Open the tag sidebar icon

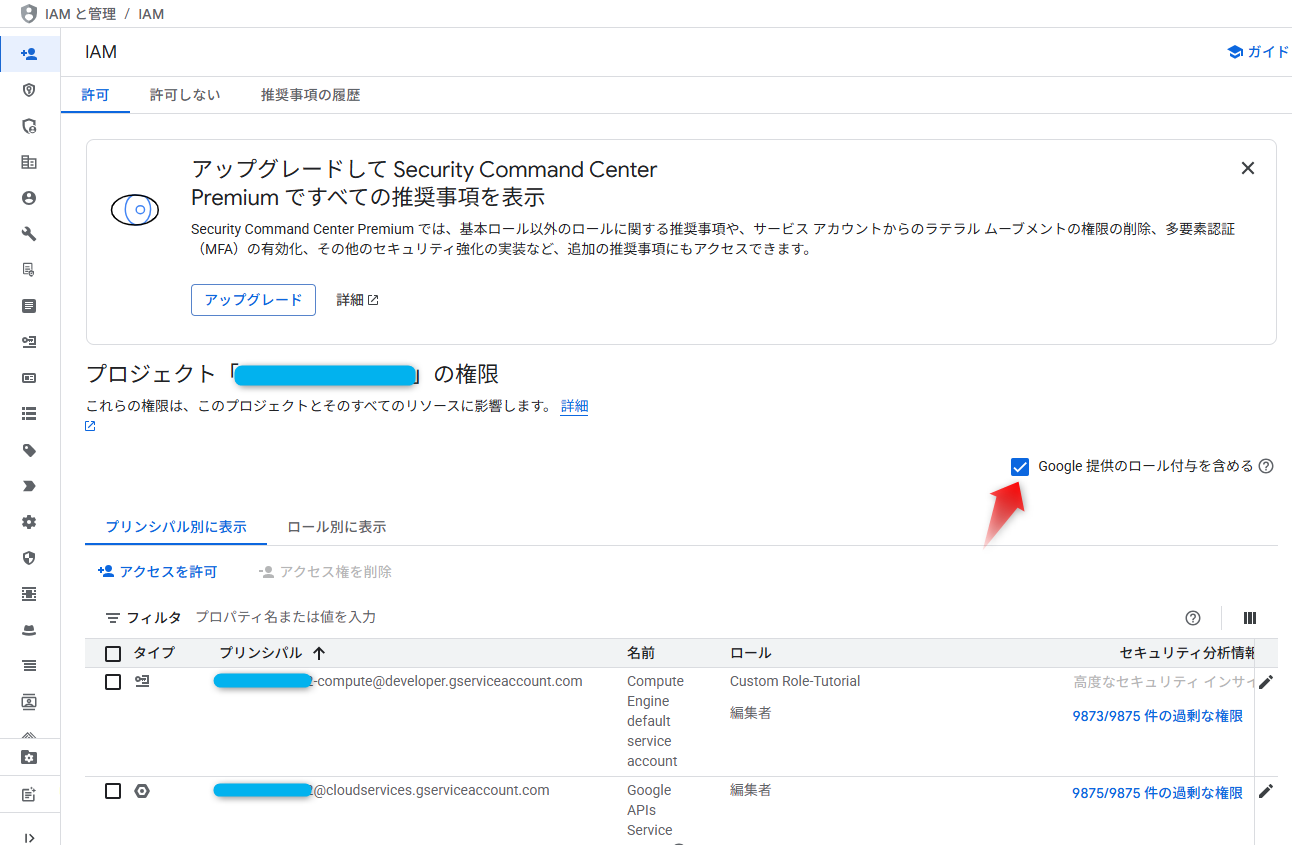[29, 450]
